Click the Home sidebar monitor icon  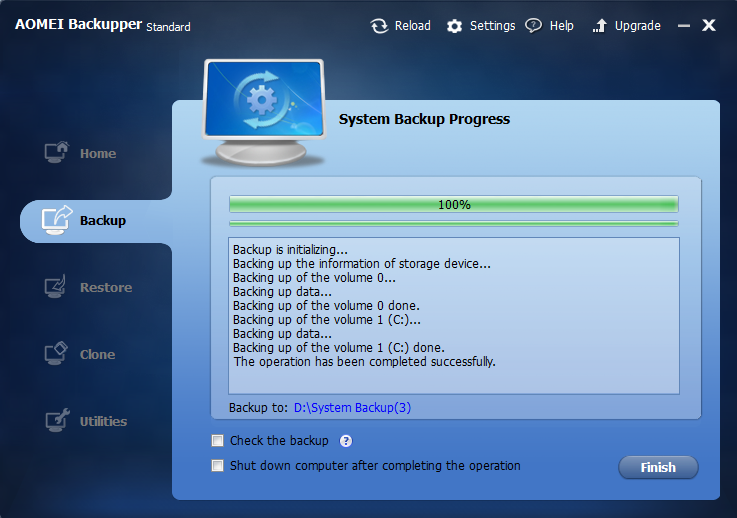coord(56,152)
